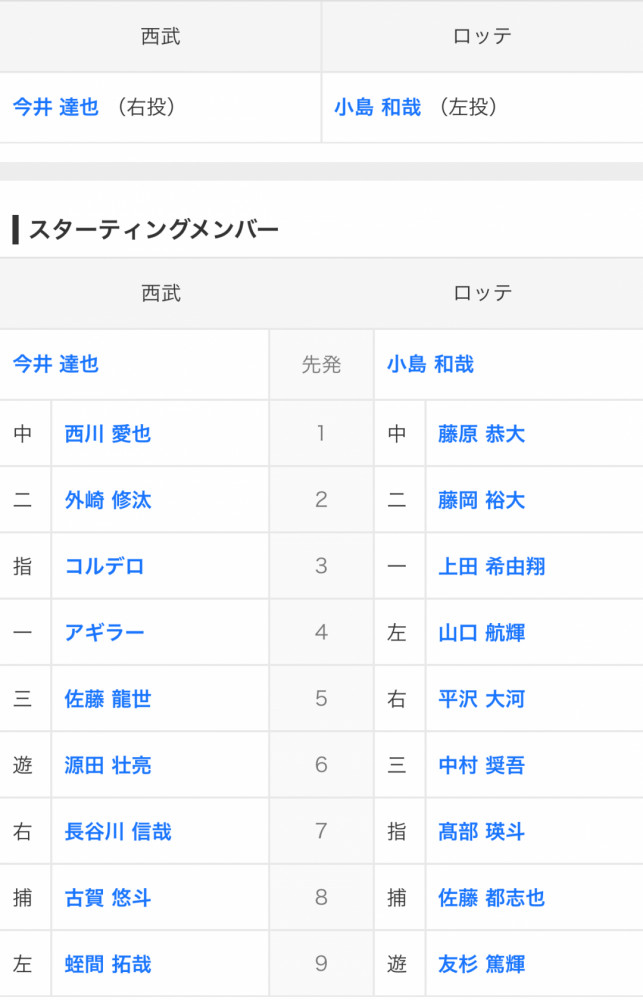Open 友杉 篤輝 player profile
This screenshot has height=1000, width=643.
pyautogui.click(x=481, y=964)
